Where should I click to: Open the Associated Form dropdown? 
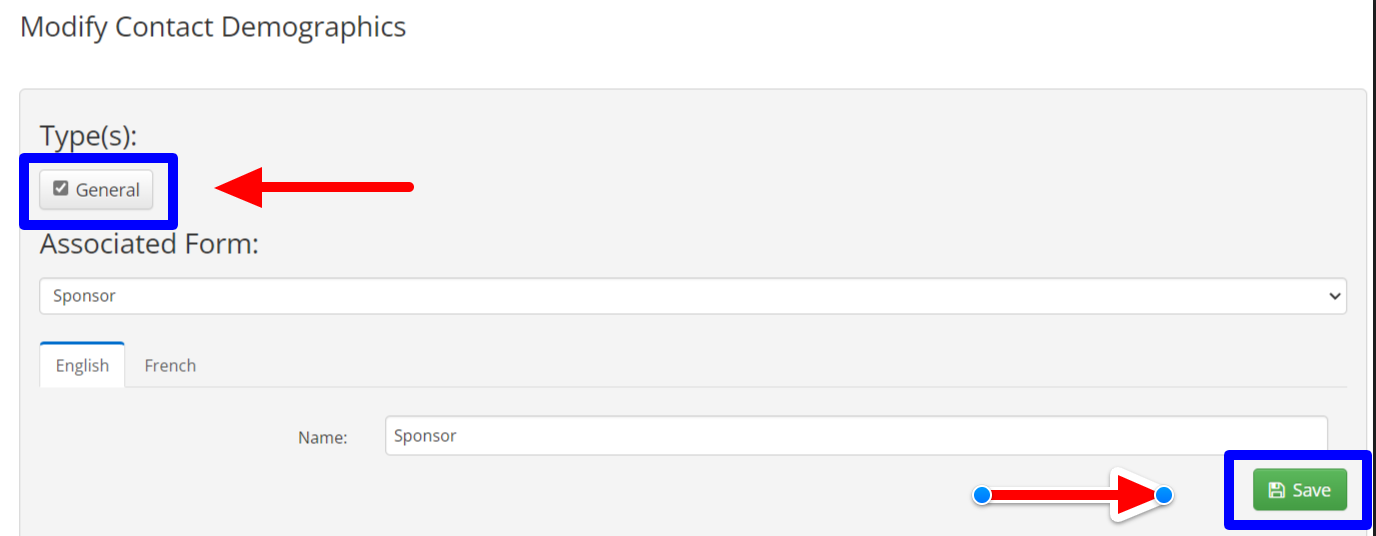[693, 296]
